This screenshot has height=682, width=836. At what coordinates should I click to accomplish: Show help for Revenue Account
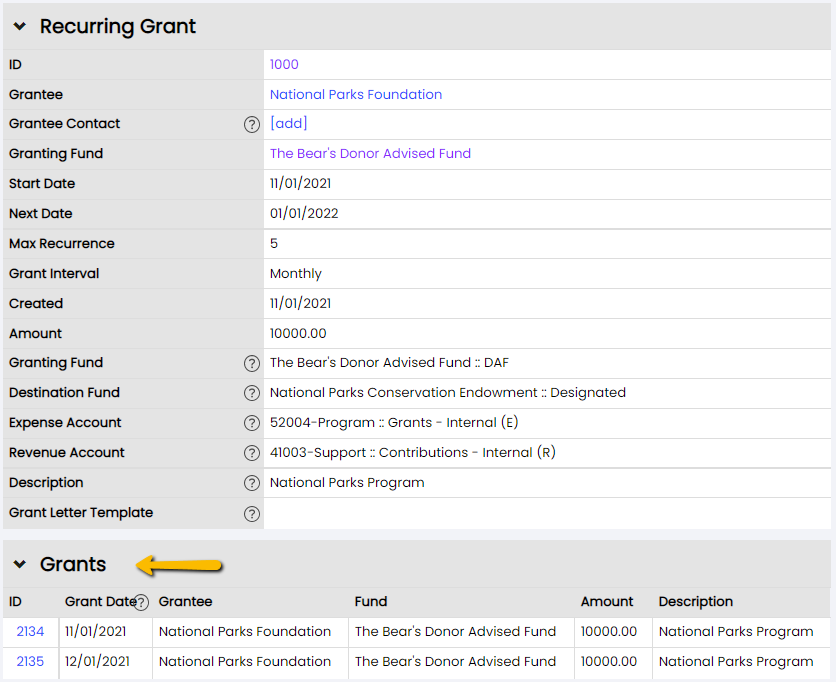point(252,453)
